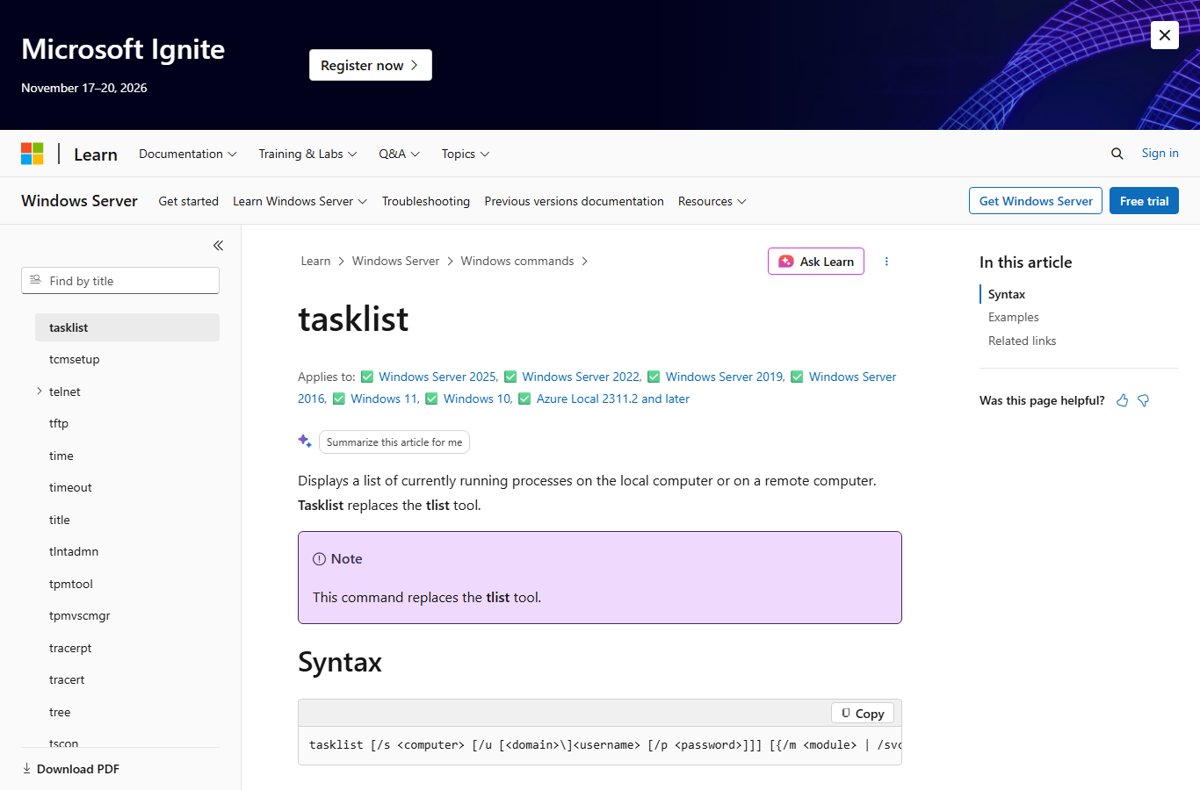Click the search magnifier icon

point(1117,154)
